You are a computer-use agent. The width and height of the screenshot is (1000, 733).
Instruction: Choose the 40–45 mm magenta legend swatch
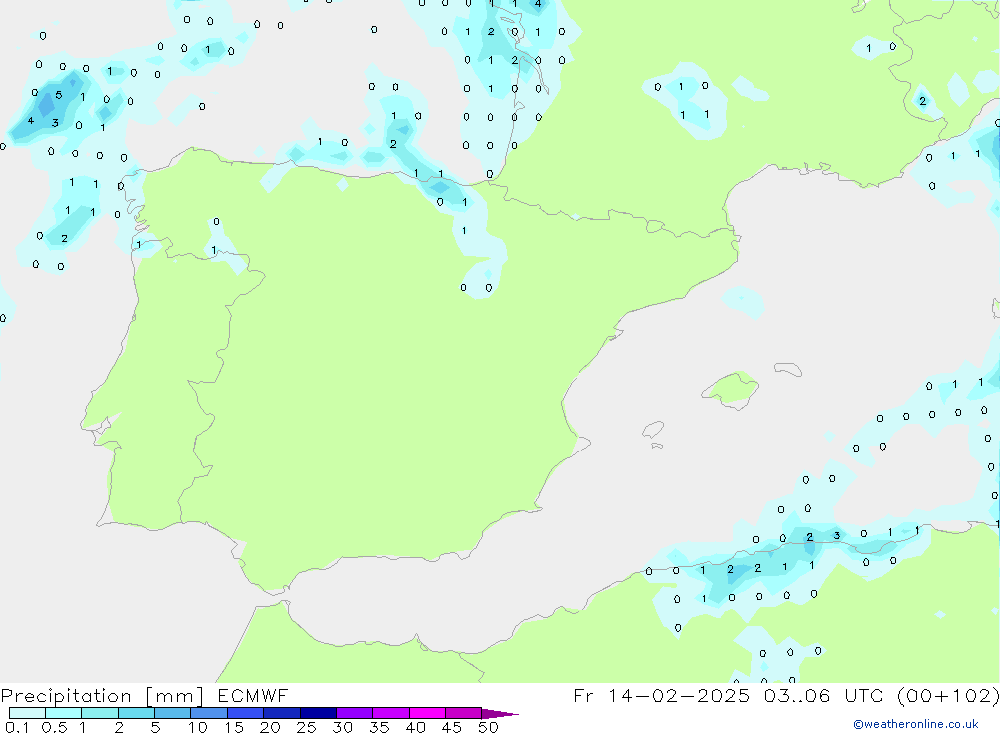[427, 713]
